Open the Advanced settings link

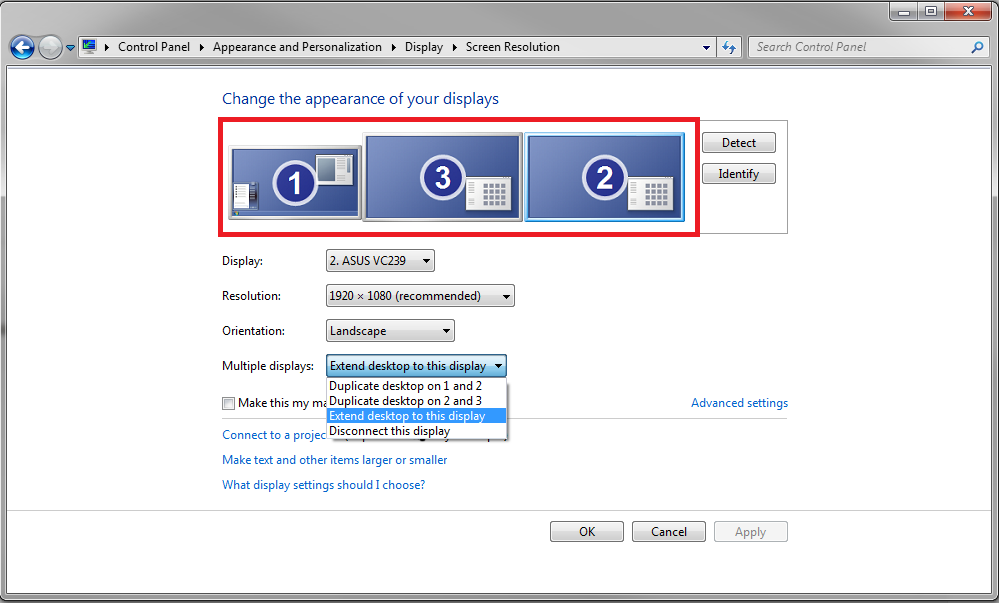(739, 403)
